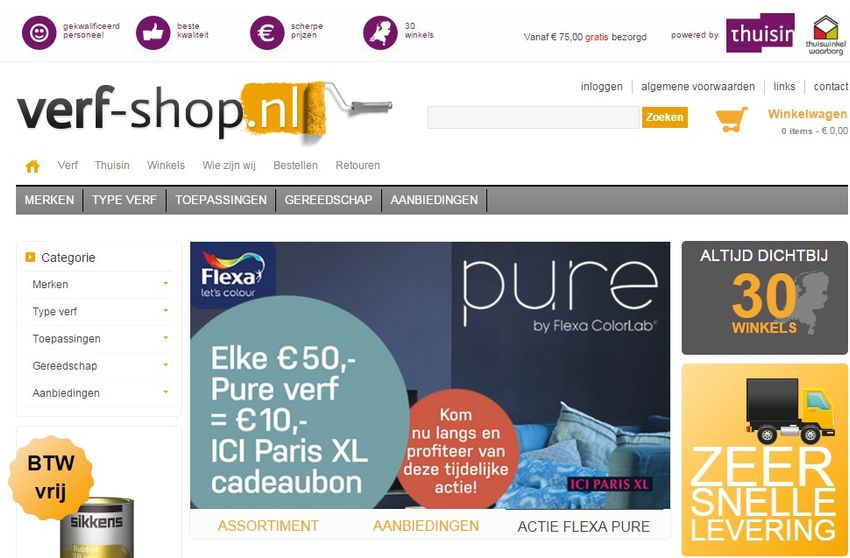
Task: Click the purple thuisin logo
Action: [x=761, y=33]
